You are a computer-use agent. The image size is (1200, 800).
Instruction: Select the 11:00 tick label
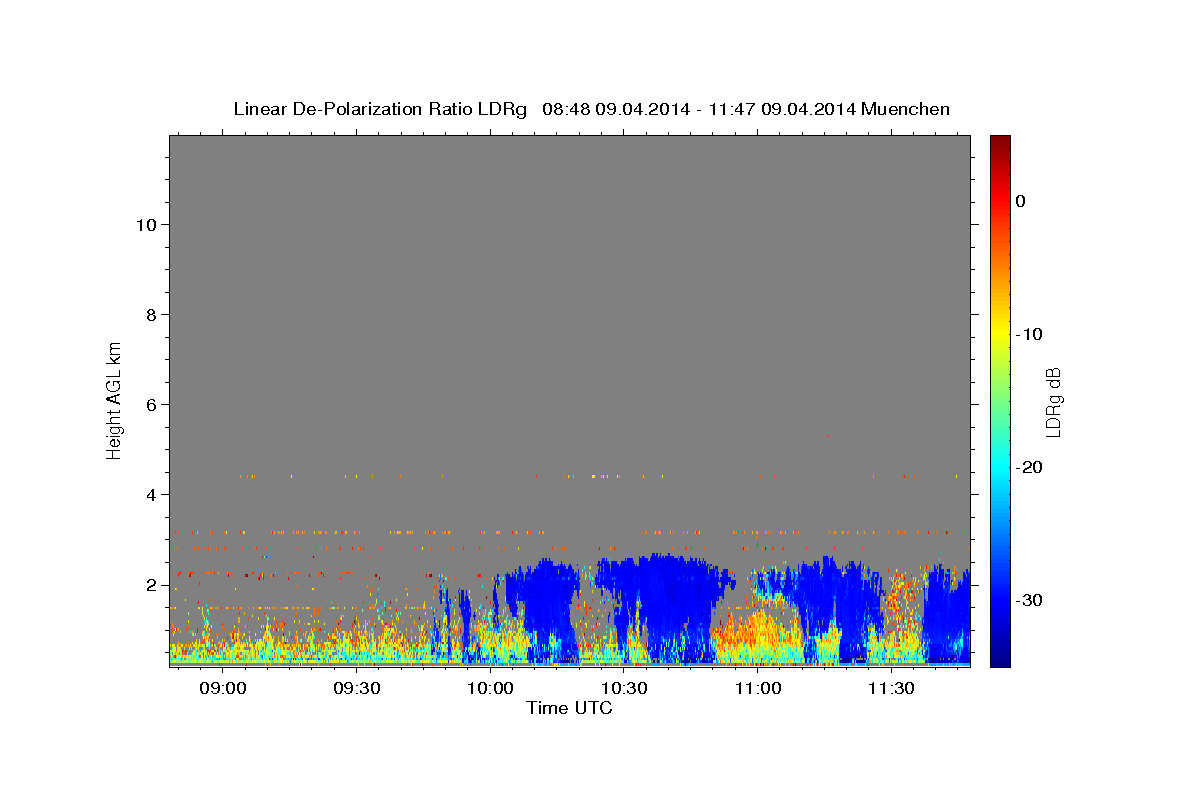pyautogui.click(x=758, y=688)
